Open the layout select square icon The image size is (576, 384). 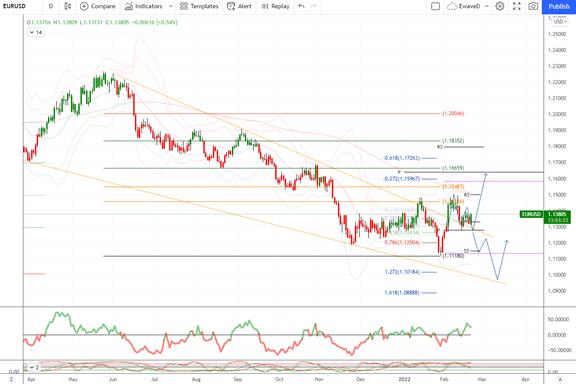[x=435, y=6]
